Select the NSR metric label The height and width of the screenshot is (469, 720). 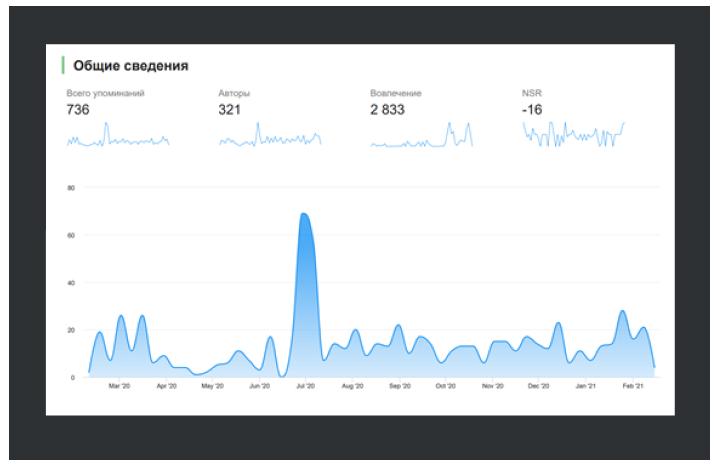tap(531, 93)
